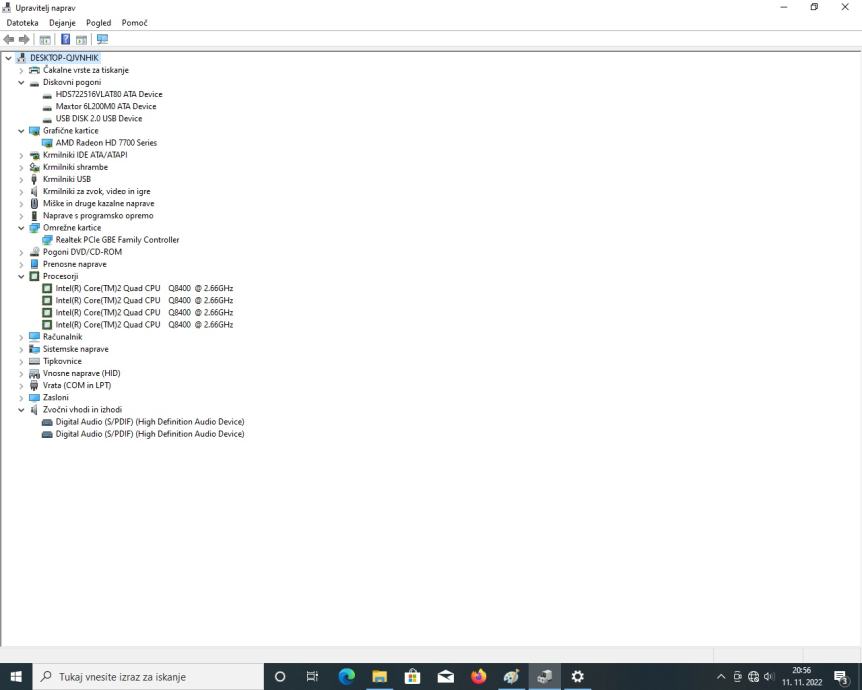Open File Explorer from the taskbar
Viewport: 862px width, 690px height.
[380, 677]
